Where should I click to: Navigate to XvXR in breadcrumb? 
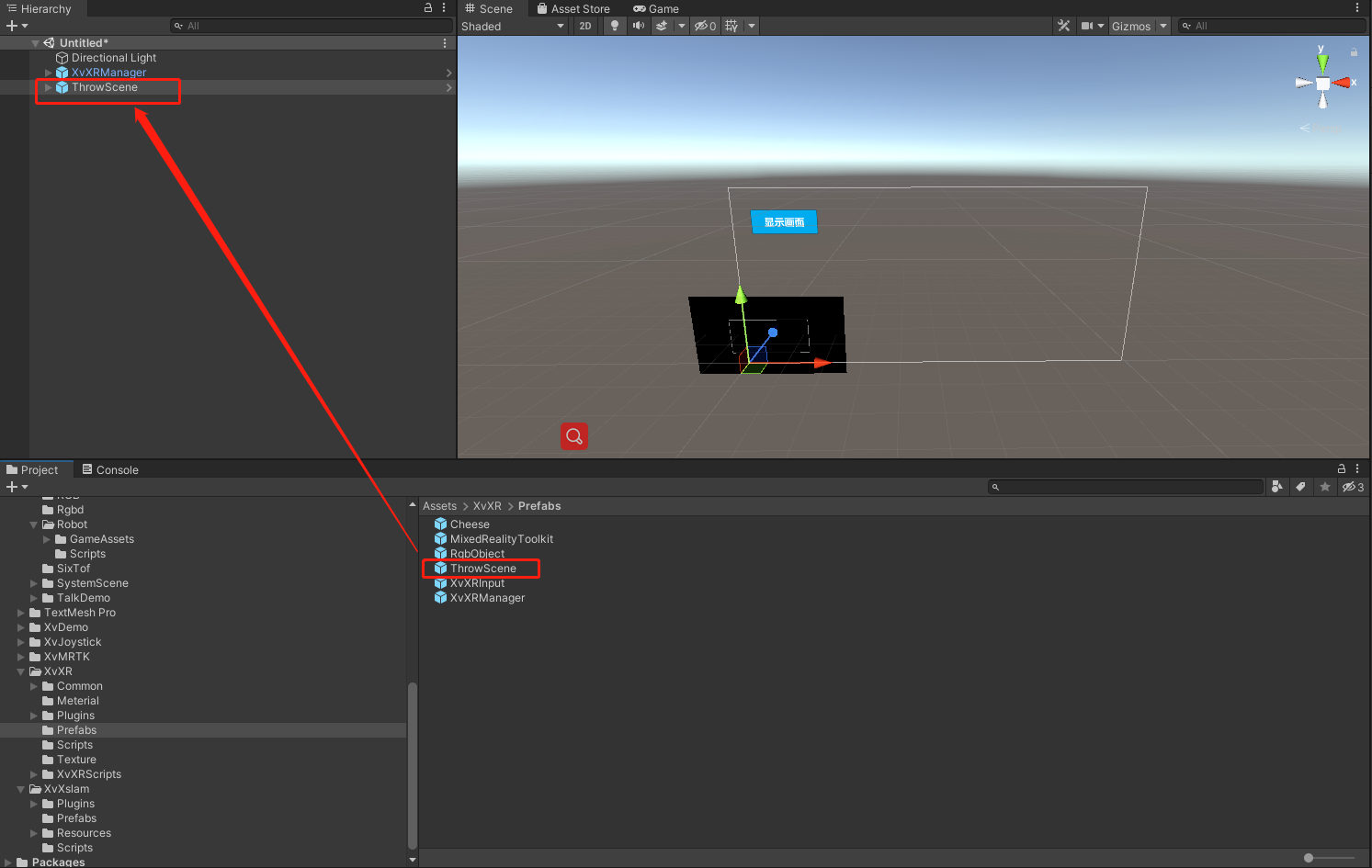[487, 506]
